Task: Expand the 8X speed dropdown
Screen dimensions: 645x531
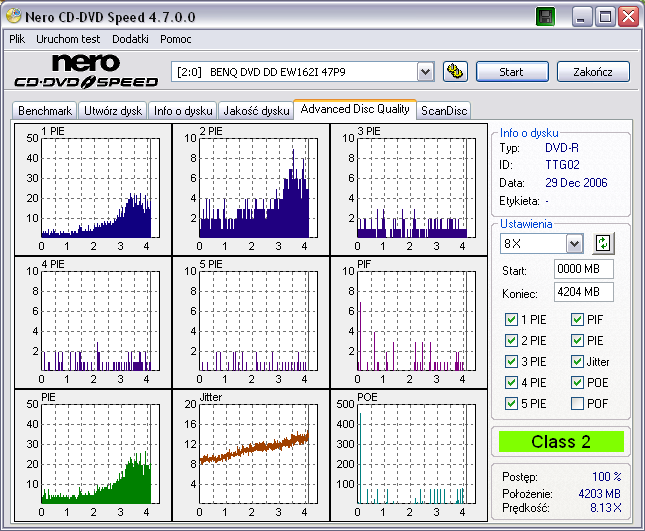Action: (x=574, y=244)
